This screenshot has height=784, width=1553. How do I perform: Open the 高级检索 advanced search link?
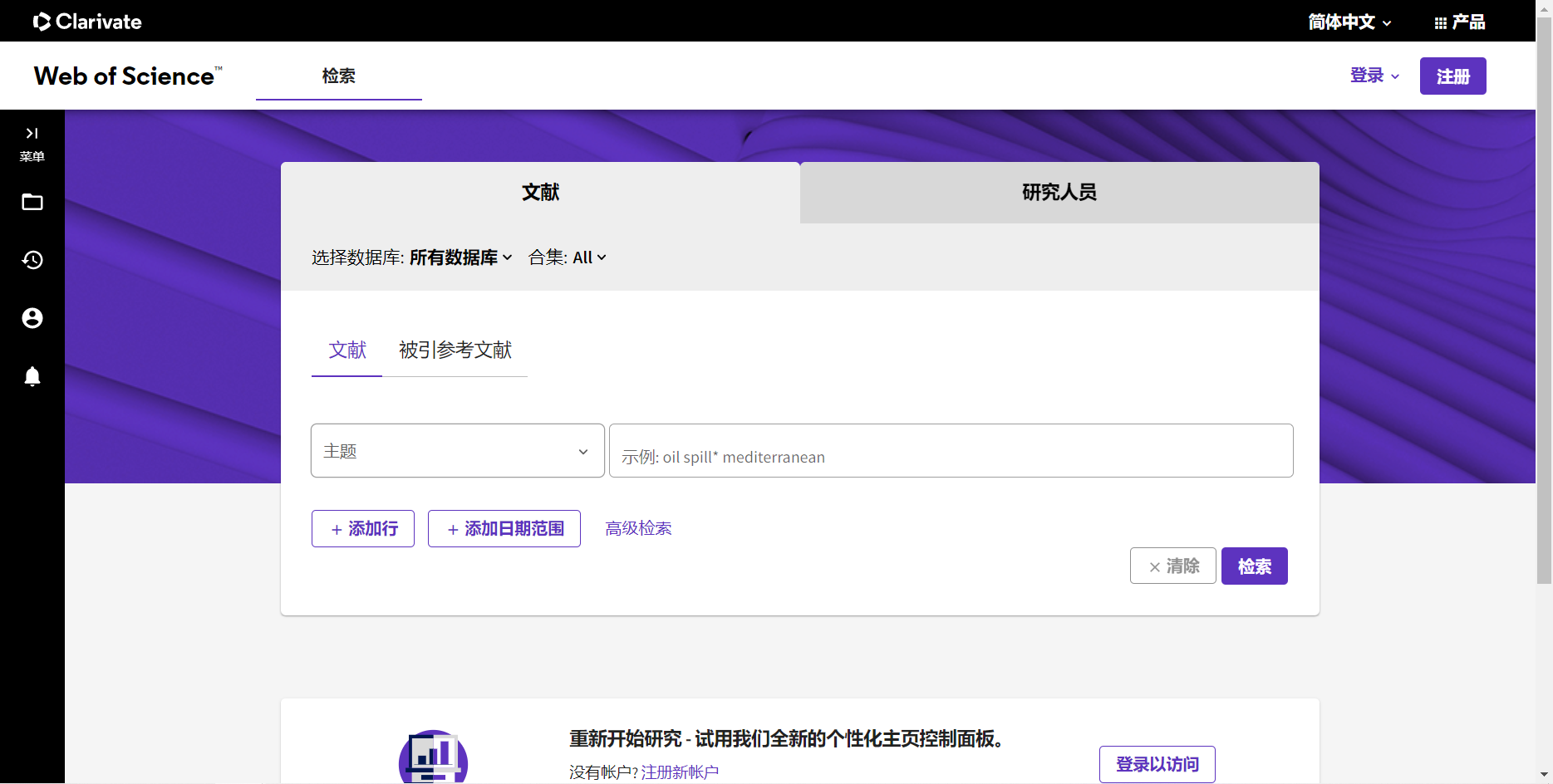tap(639, 529)
